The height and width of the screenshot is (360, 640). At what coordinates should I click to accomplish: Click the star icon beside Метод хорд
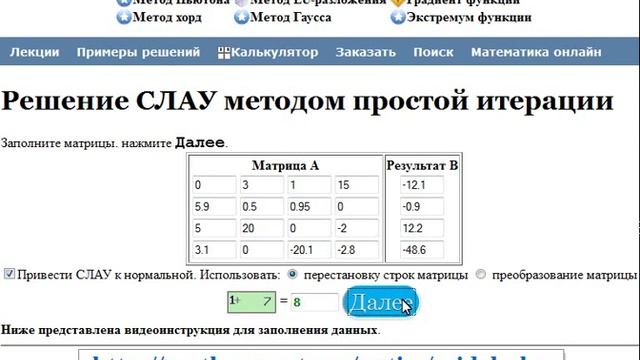124,18
